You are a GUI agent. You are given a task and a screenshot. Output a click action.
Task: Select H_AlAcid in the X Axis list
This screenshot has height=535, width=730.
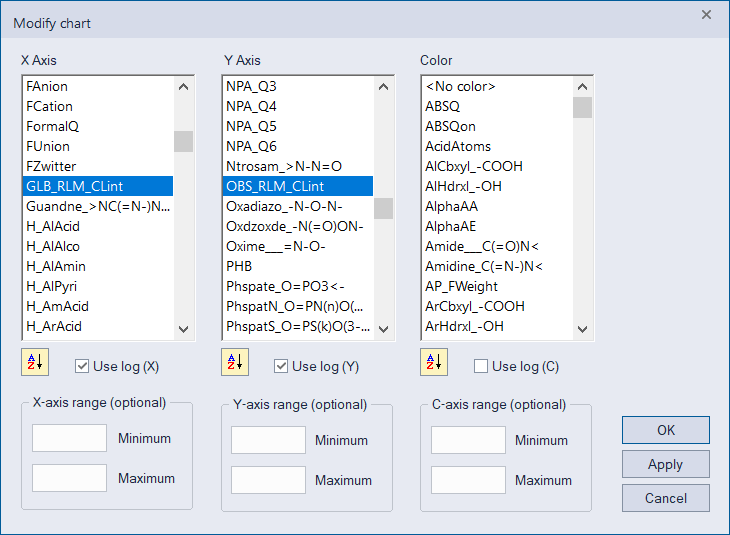click(x=98, y=226)
